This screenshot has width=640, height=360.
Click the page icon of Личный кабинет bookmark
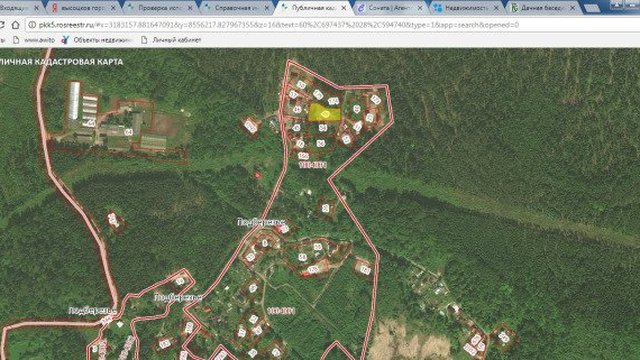pos(144,40)
